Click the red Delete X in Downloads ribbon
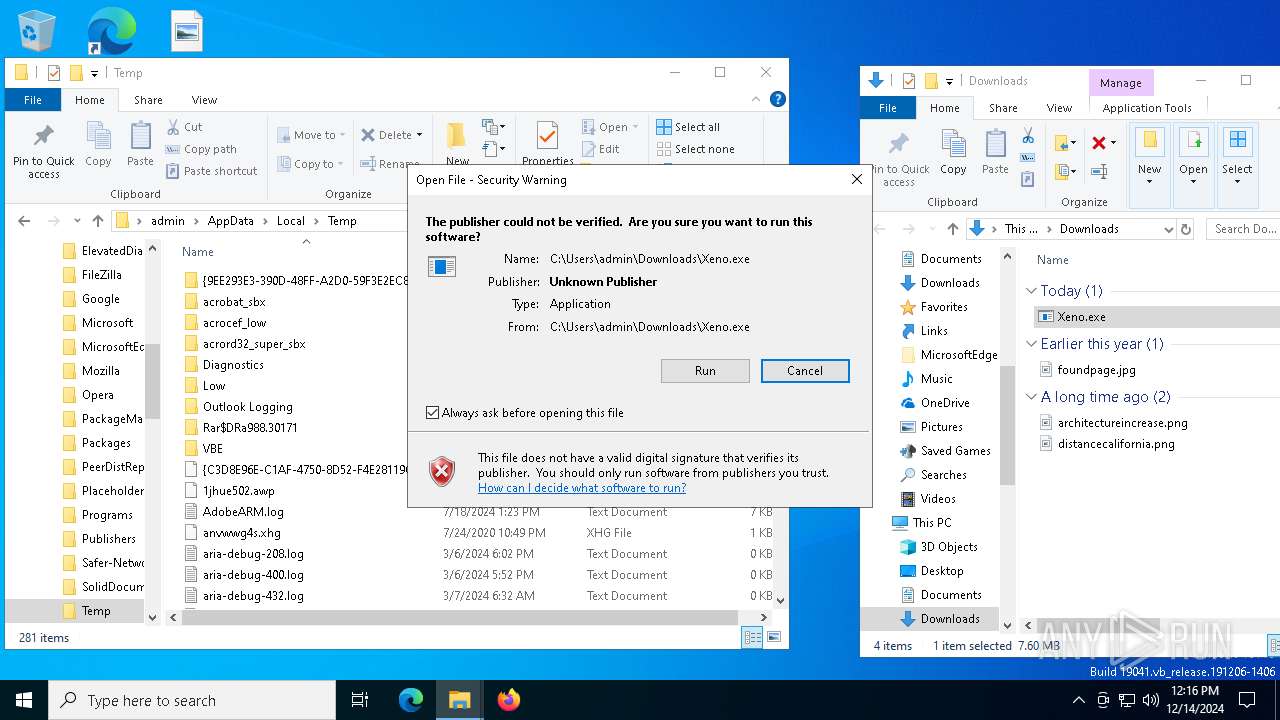This screenshot has width=1280, height=720. (x=1099, y=143)
